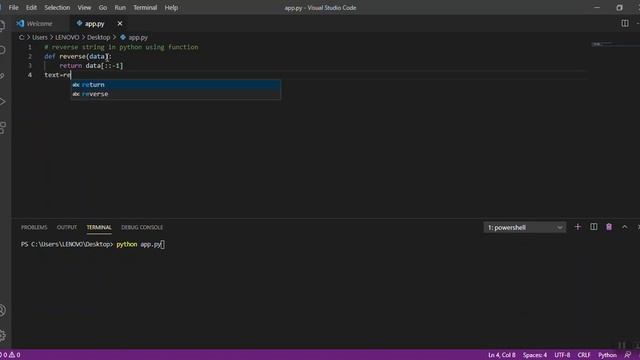Choose 'reverse' autocomplete suggestion
The width and height of the screenshot is (640, 360).
coord(176,94)
